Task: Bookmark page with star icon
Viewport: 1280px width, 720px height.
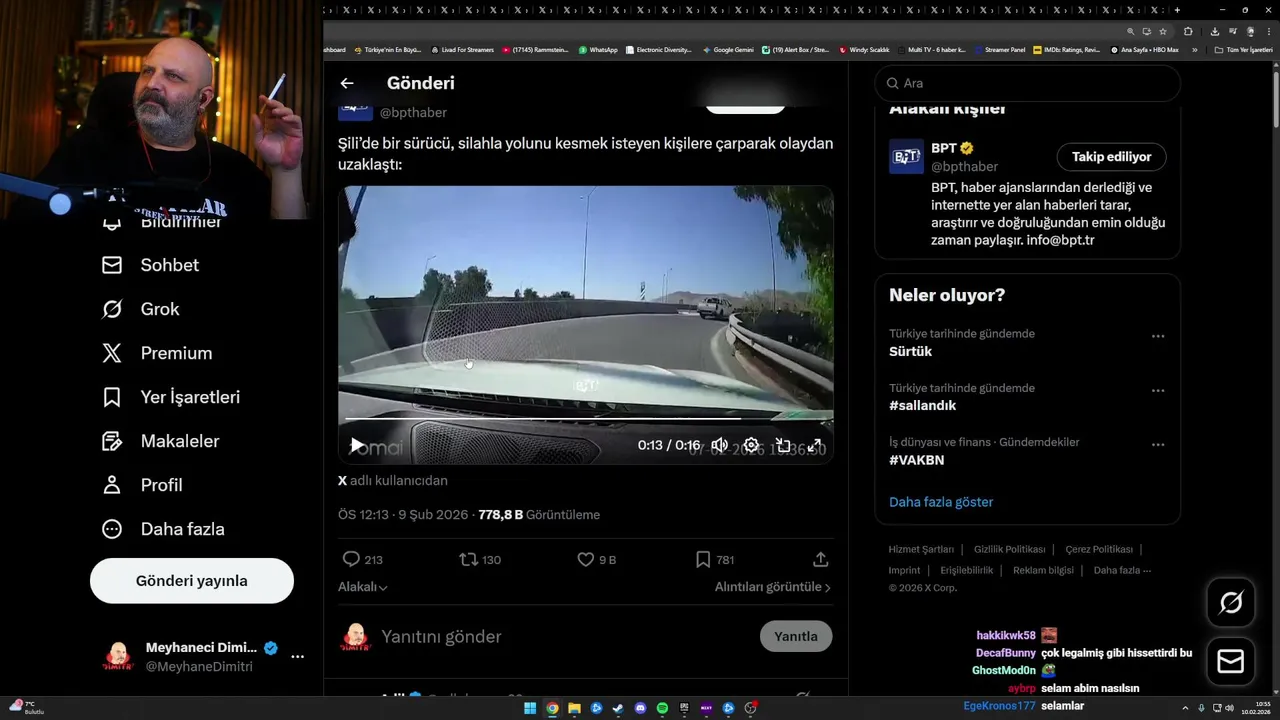Action: 1163,31
